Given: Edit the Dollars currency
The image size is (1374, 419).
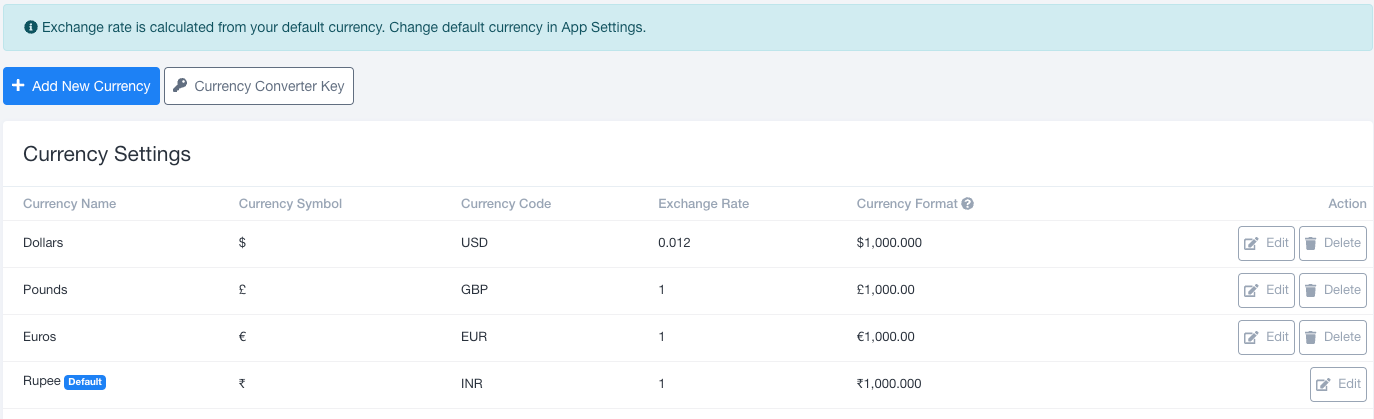Looking at the screenshot, I should 1266,243.
